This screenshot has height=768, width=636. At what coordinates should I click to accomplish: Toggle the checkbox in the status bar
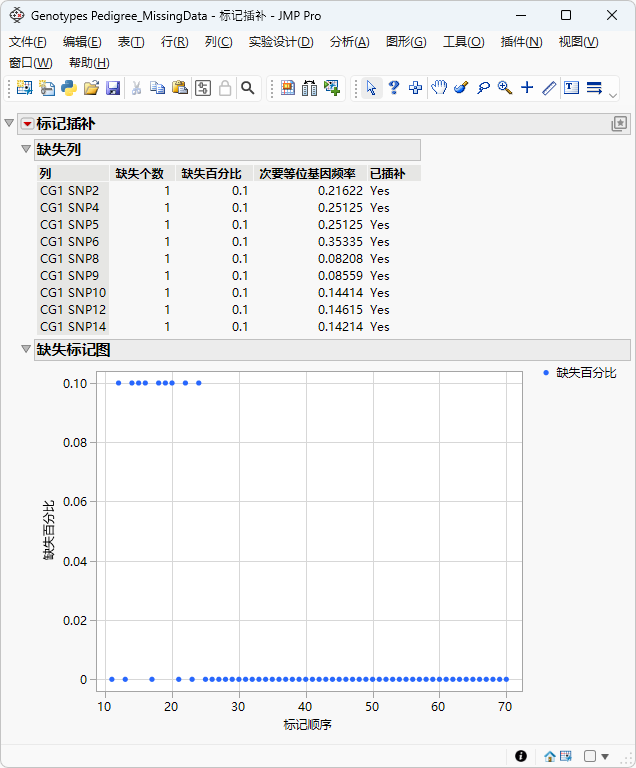(590, 756)
